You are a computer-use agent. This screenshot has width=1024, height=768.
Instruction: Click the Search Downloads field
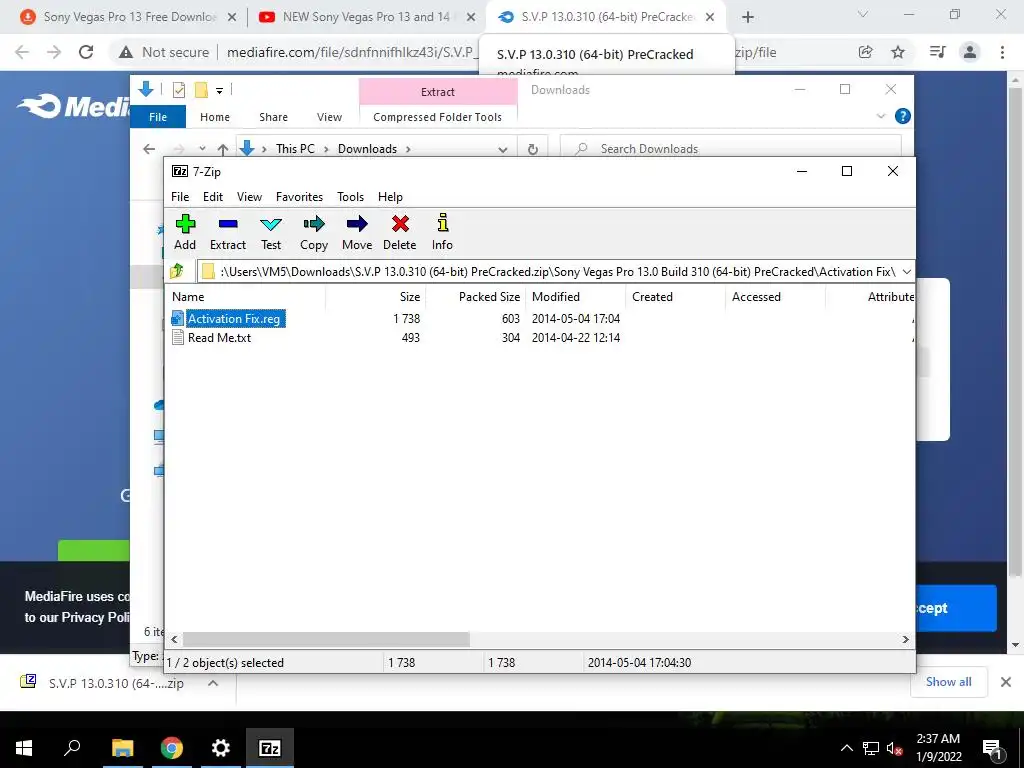click(731, 149)
